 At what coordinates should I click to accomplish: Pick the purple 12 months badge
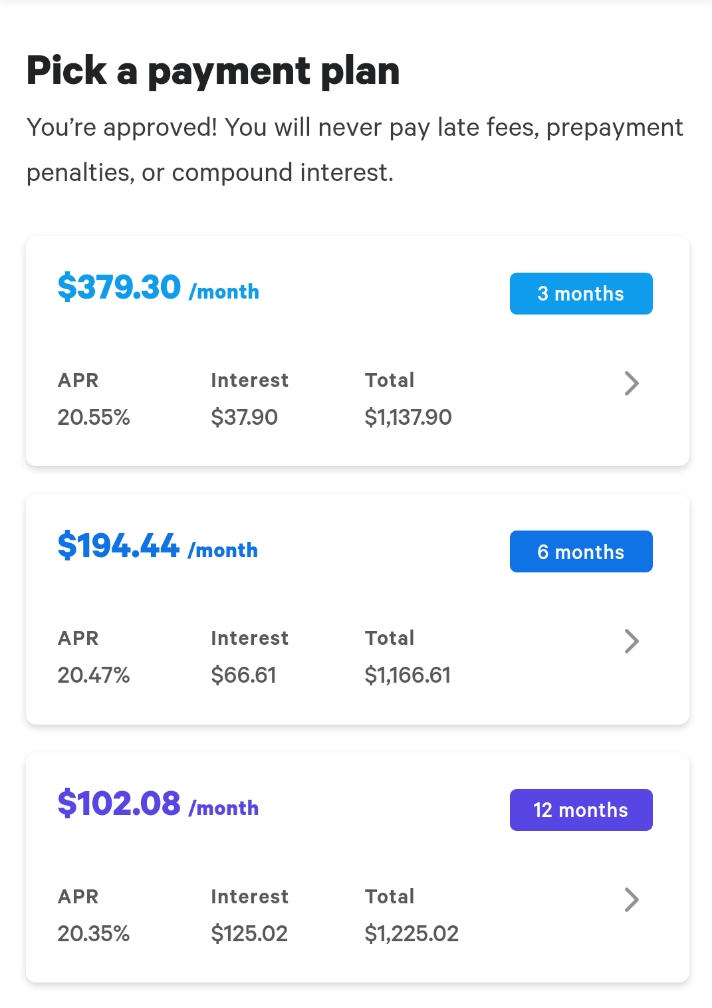581,810
